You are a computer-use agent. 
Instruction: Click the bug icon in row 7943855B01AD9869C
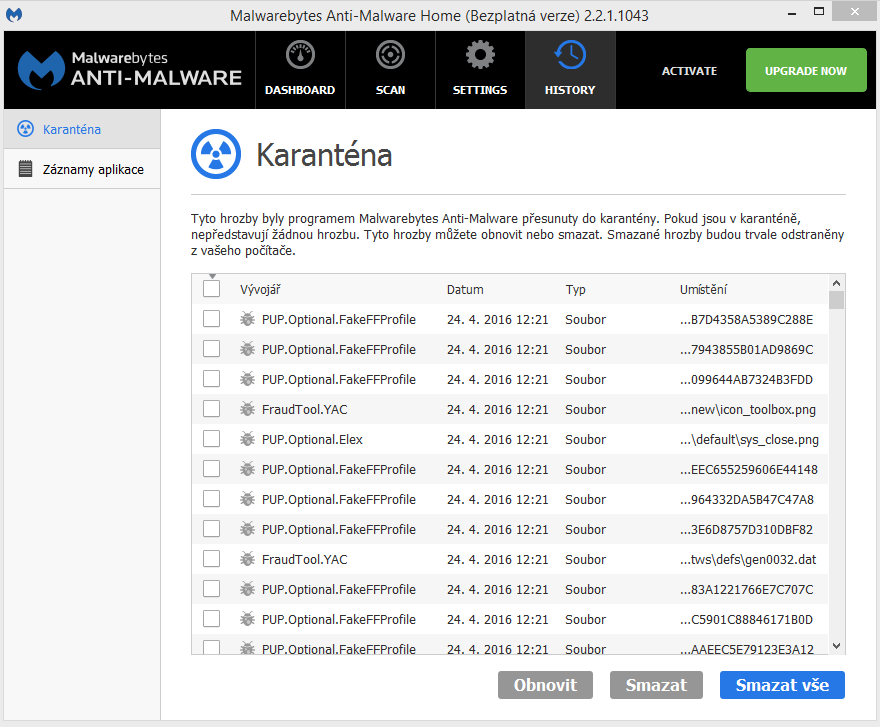248,349
